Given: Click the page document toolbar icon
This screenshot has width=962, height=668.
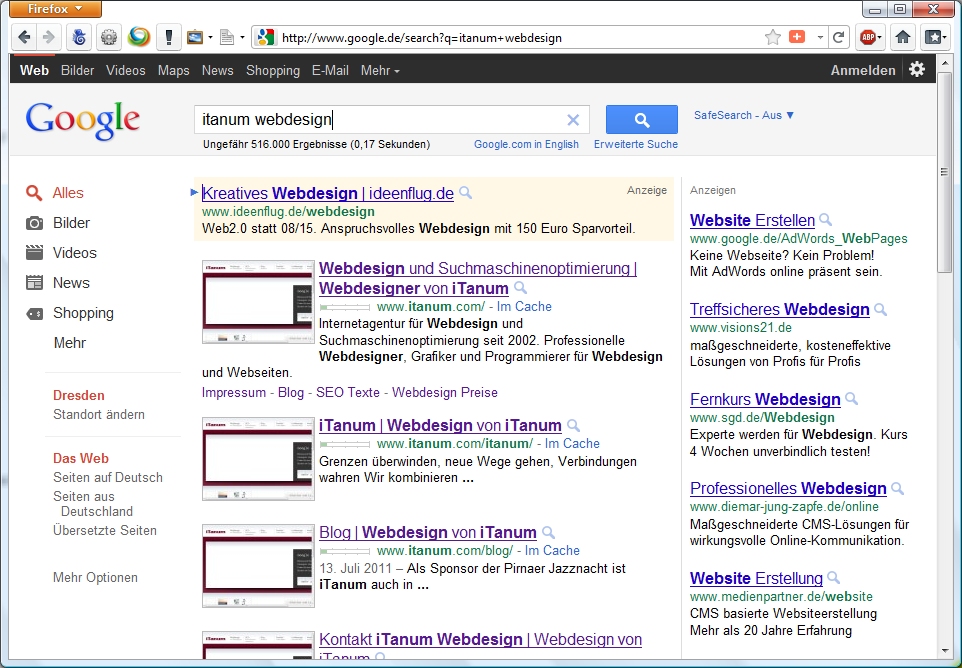Looking at the screenshot, I should [227, 37].
